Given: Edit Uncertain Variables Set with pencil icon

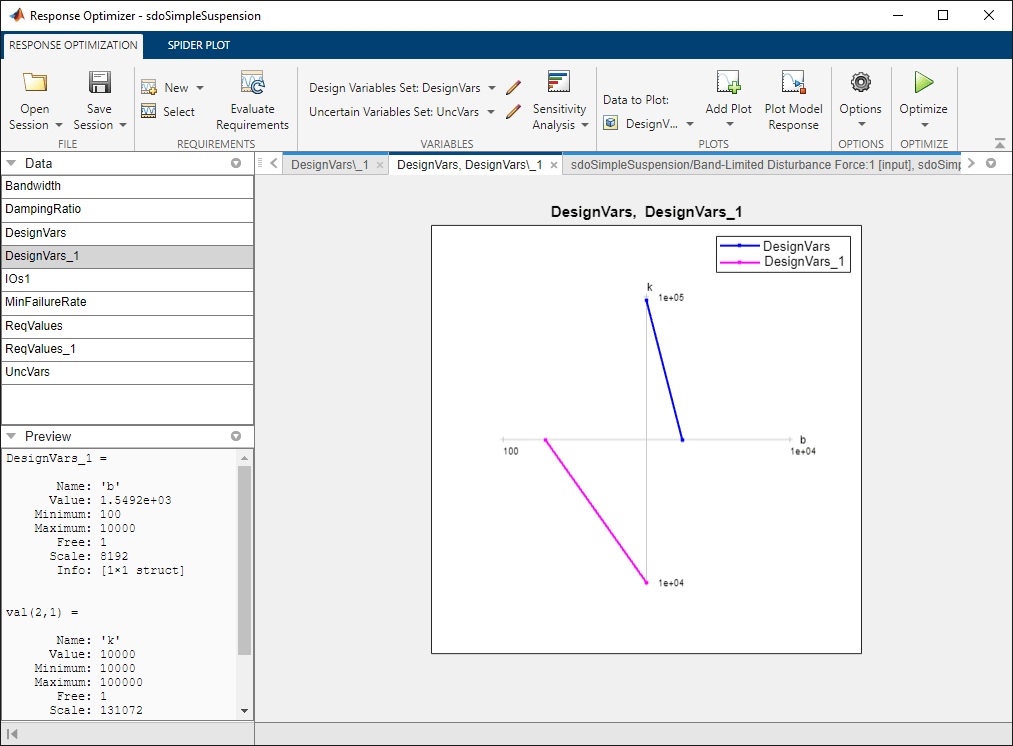Looking at the screenshot, I should point(514,112).
